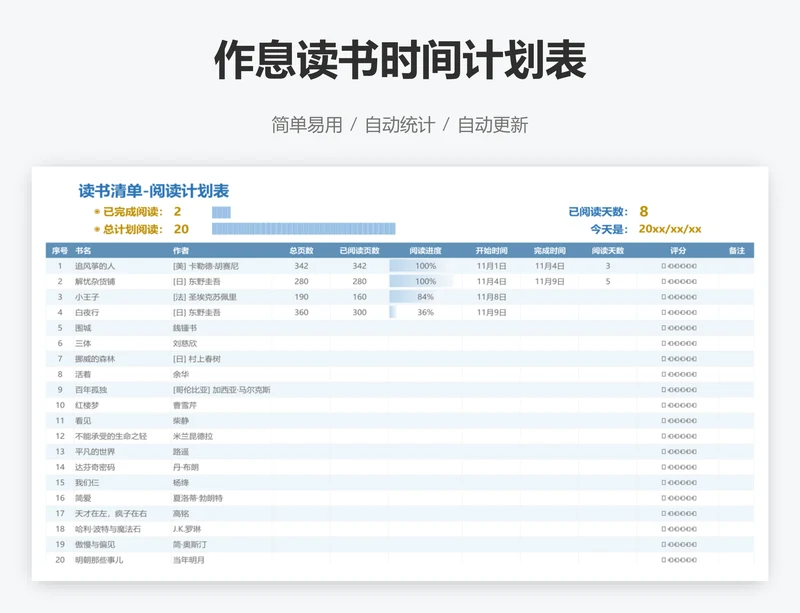Click the 100% progress bar for 解忧杂货铺
The height and width of the screenshot is (613, 800).
[x=421, y=282]
